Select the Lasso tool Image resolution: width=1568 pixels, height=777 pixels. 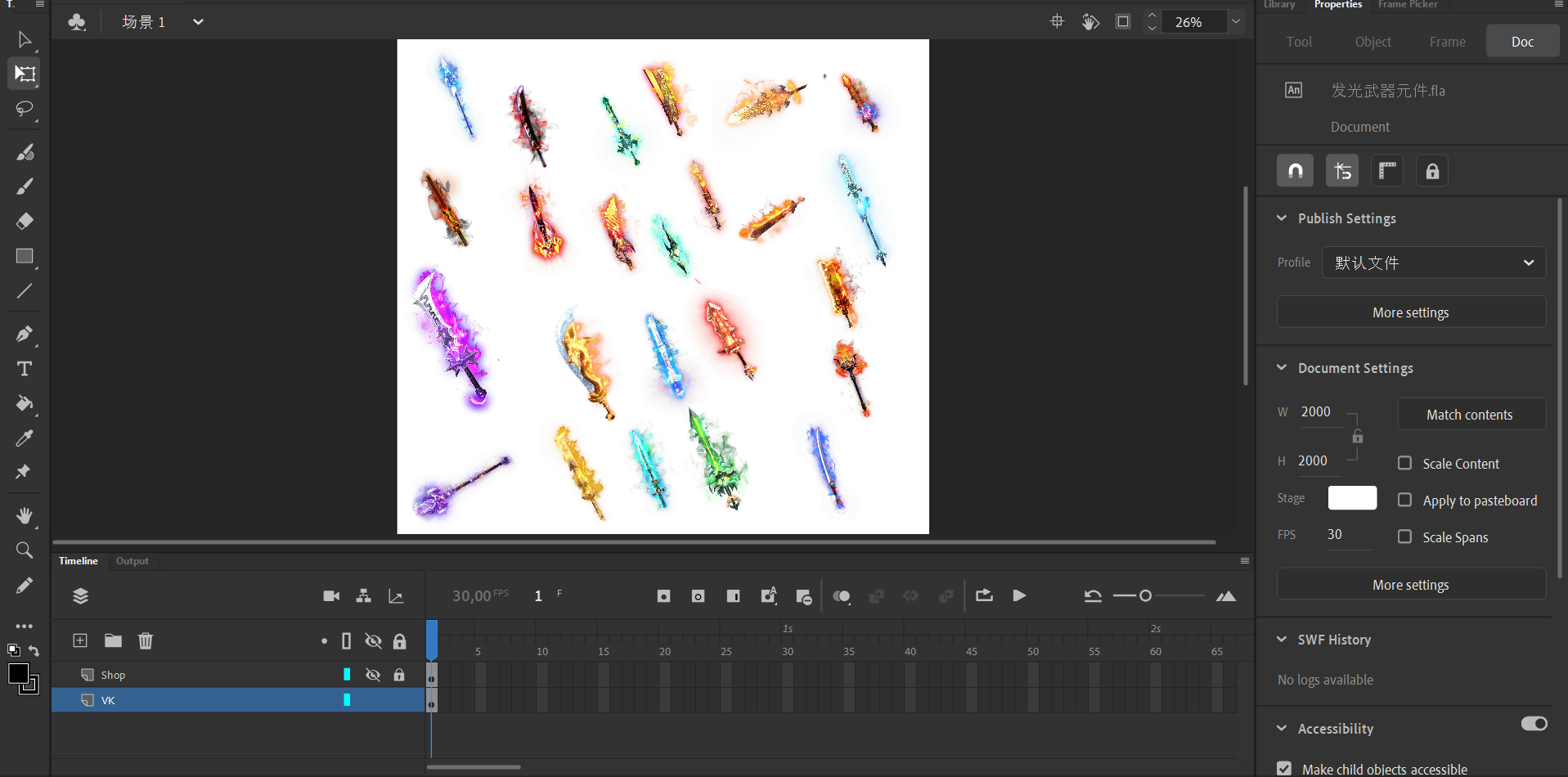pos(24,109)
